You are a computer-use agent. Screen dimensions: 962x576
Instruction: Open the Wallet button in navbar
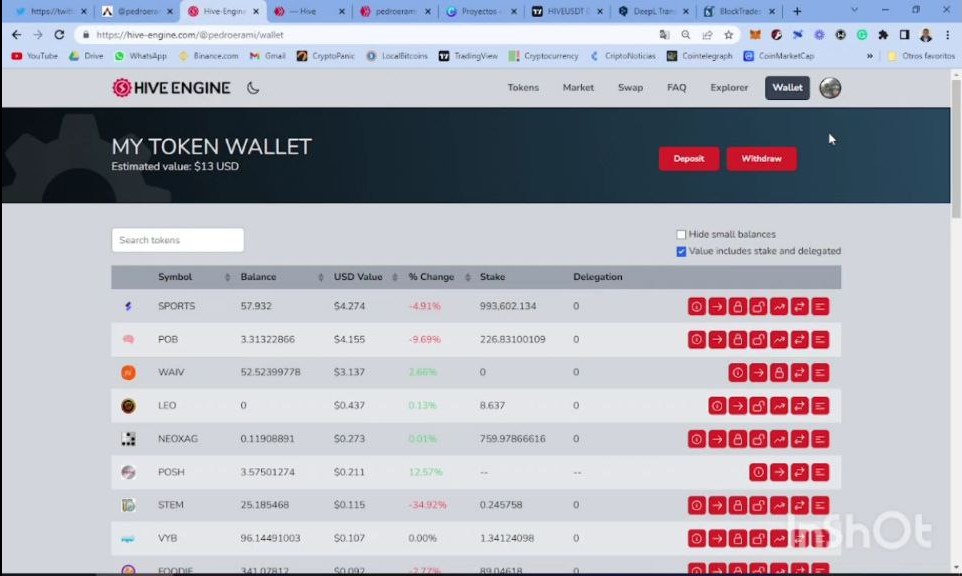pos(787,88)
